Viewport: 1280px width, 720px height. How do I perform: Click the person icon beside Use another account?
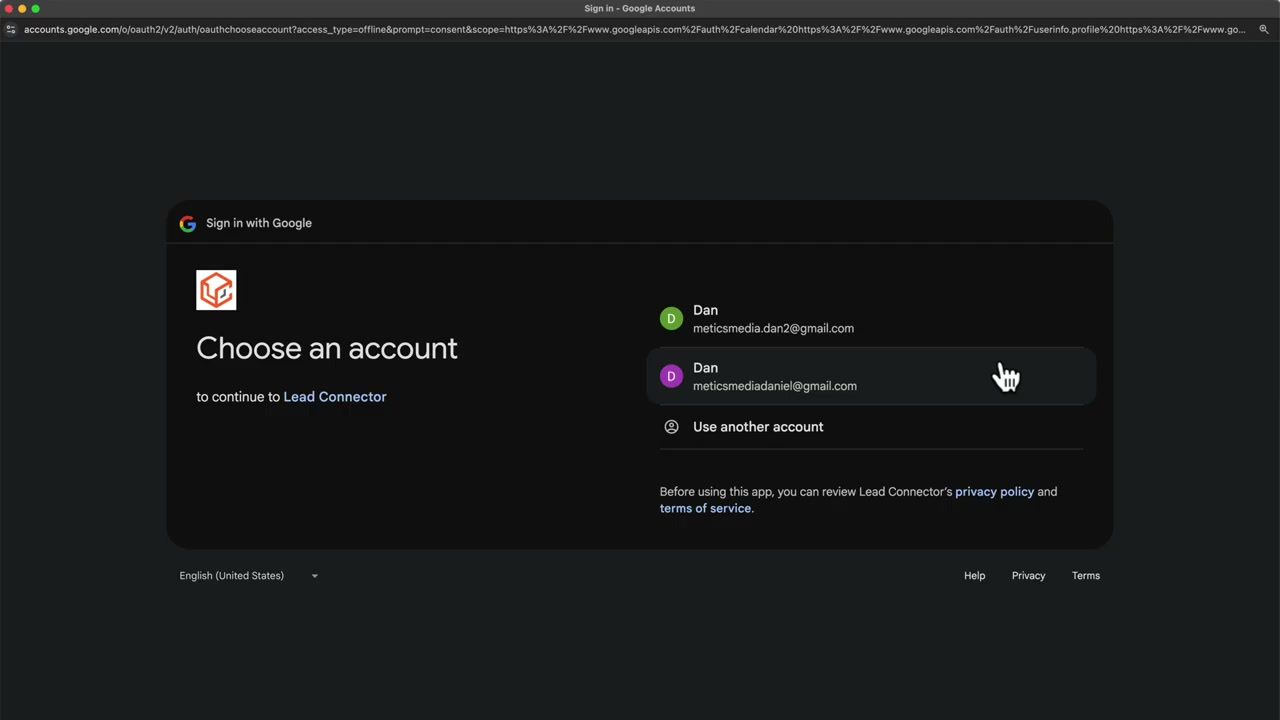(671, 427)
